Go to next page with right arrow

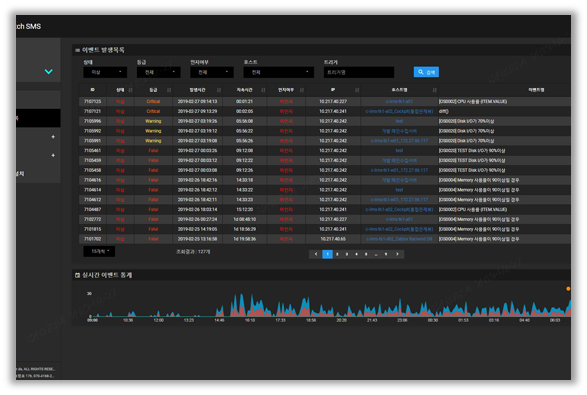[x=397, y=254]
